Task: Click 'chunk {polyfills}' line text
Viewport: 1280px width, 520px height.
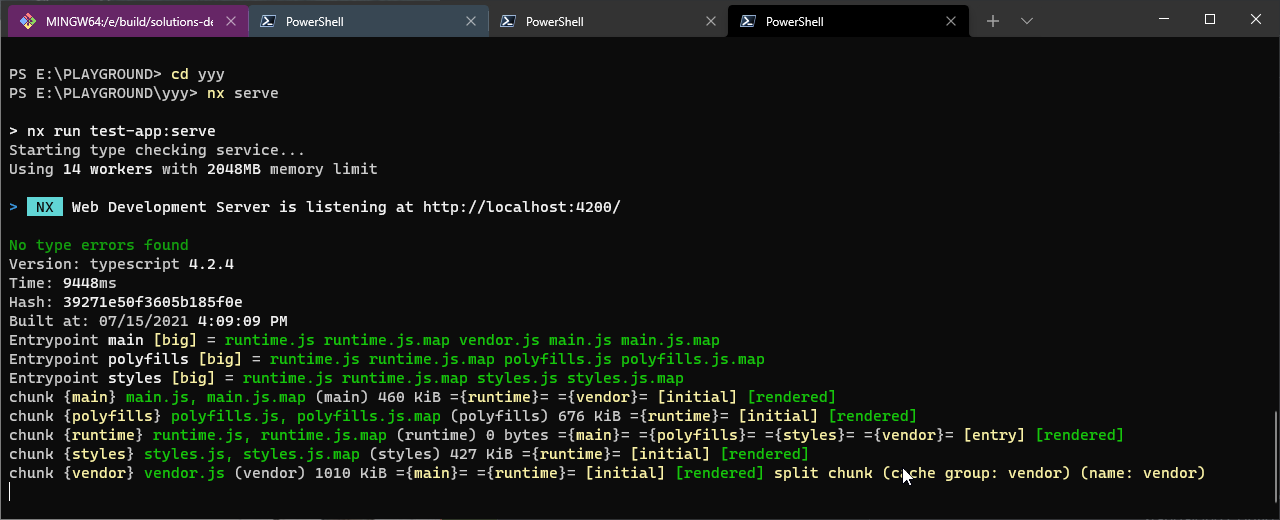Action: [x=463, y=416]
